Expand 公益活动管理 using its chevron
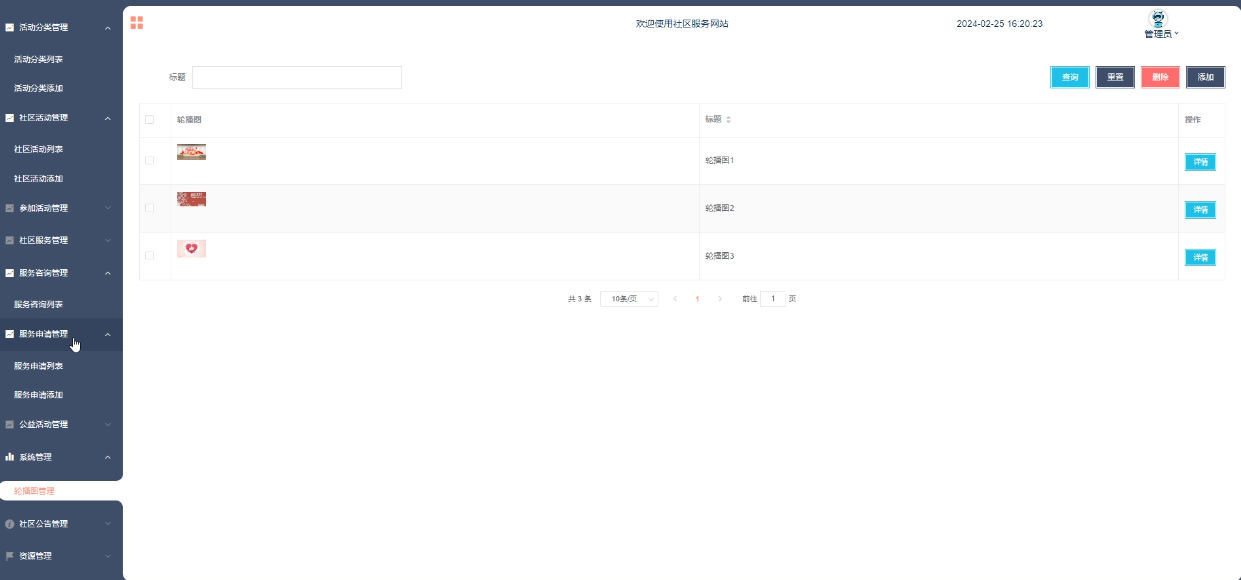 [108, 425]
